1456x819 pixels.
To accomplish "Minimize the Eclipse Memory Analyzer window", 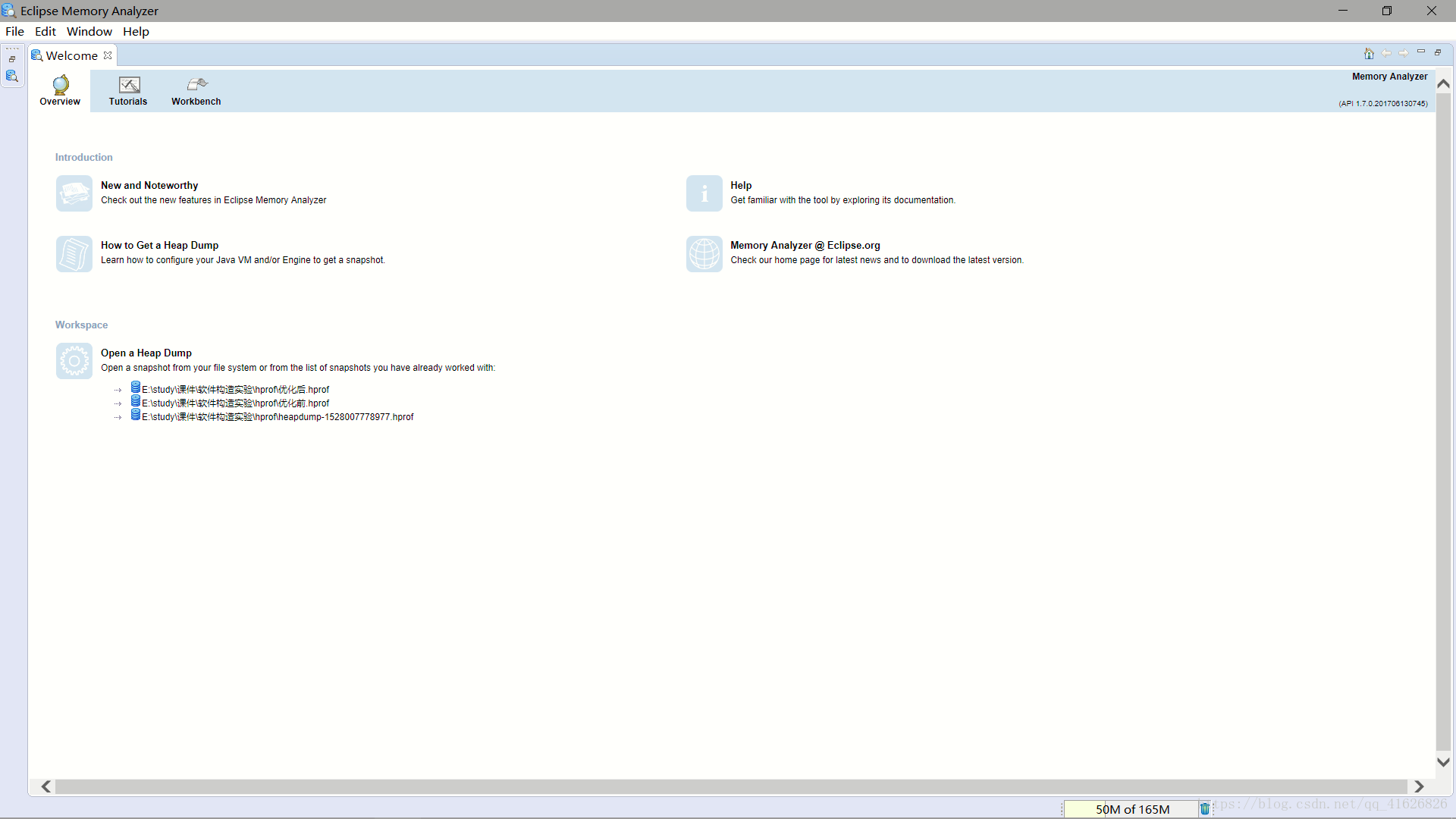I will [1343, 11].
